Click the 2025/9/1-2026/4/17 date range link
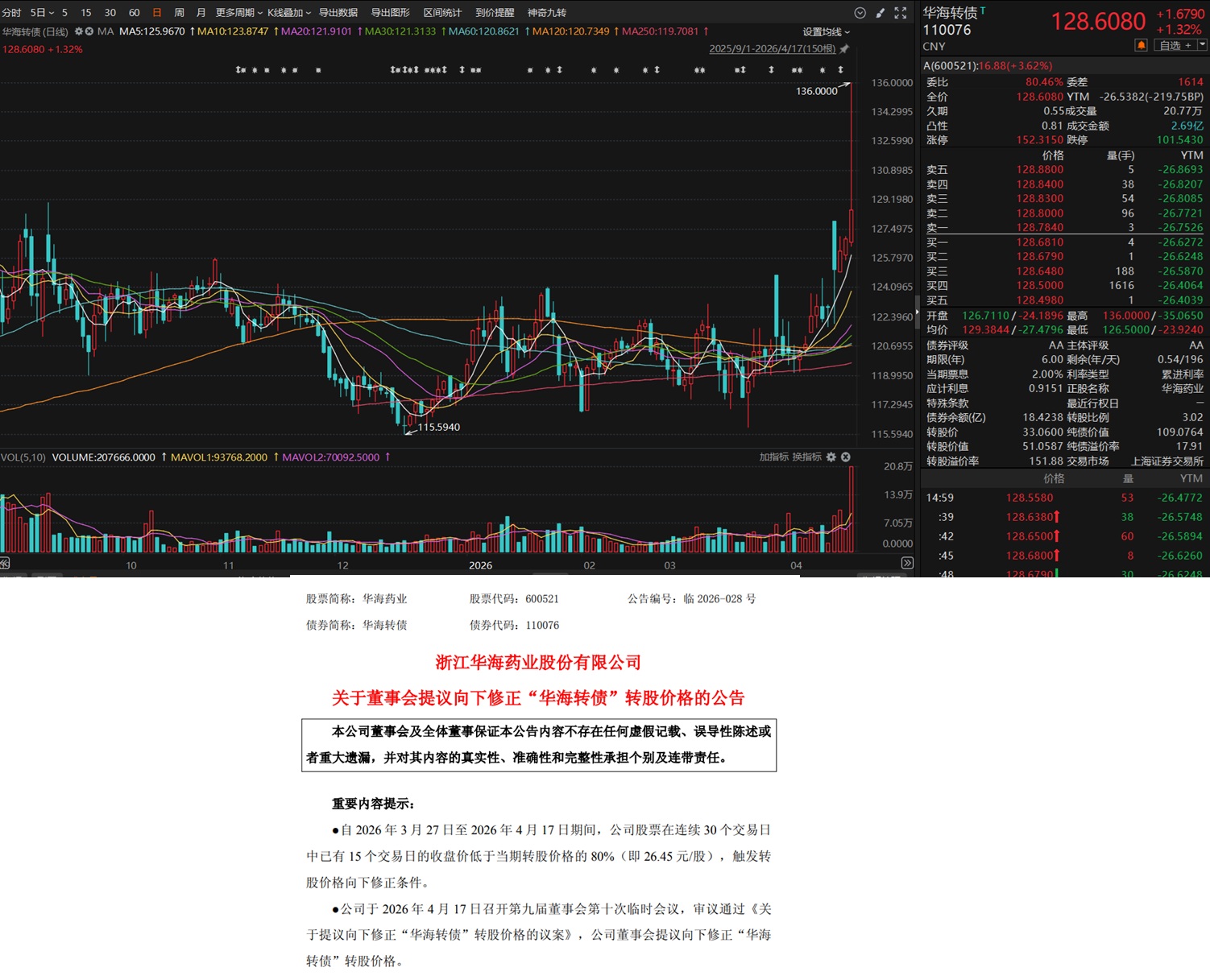The image size is (1210, 980). [773, 49]
